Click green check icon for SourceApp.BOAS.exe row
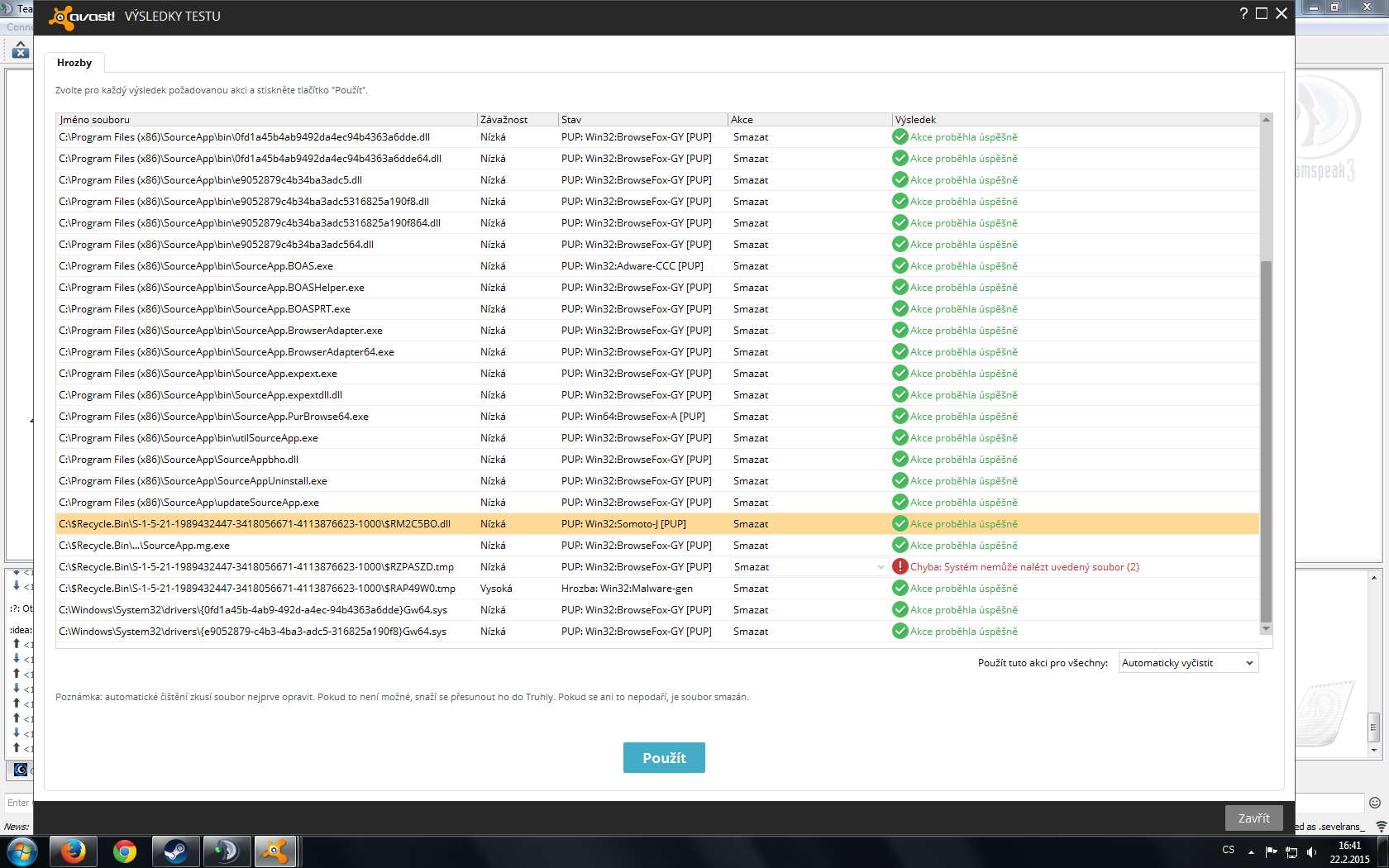The height and width of the screenshot is (868, 1389). pyautogui.click(x=900, y=266)
